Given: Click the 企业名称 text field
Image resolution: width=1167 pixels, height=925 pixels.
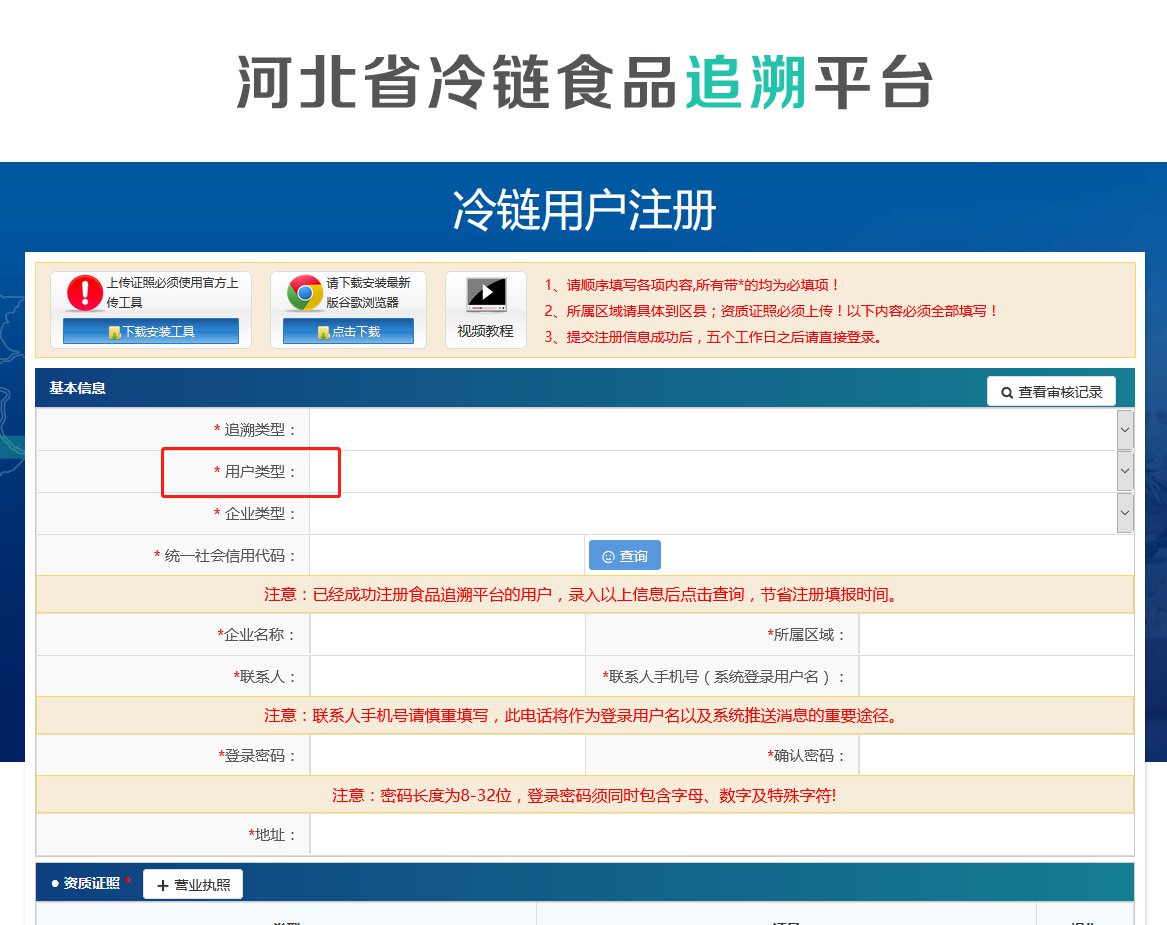Looking at the screenshot, I should point(447,635).
